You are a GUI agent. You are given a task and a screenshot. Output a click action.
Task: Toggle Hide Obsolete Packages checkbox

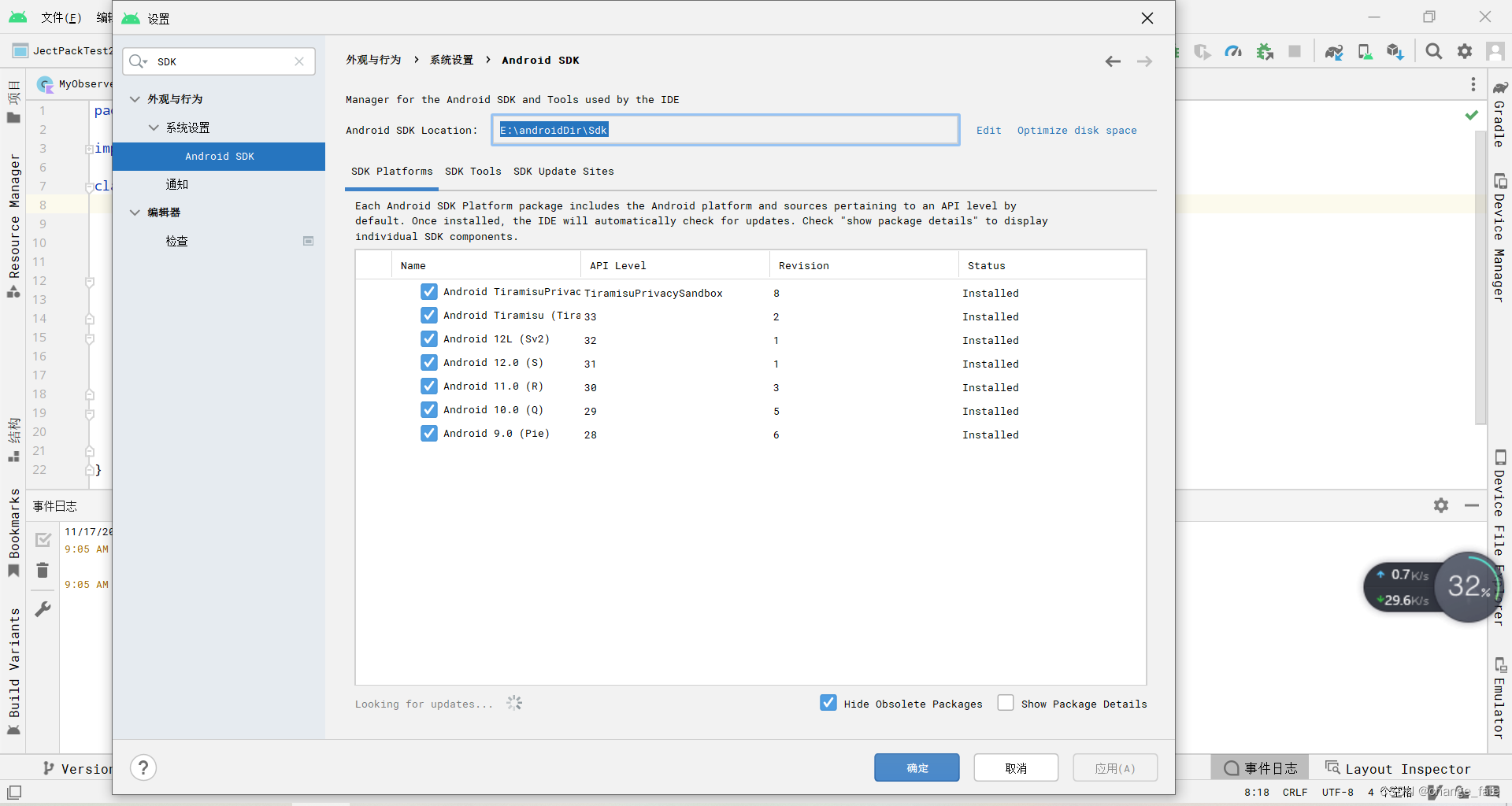pos(828,703)
